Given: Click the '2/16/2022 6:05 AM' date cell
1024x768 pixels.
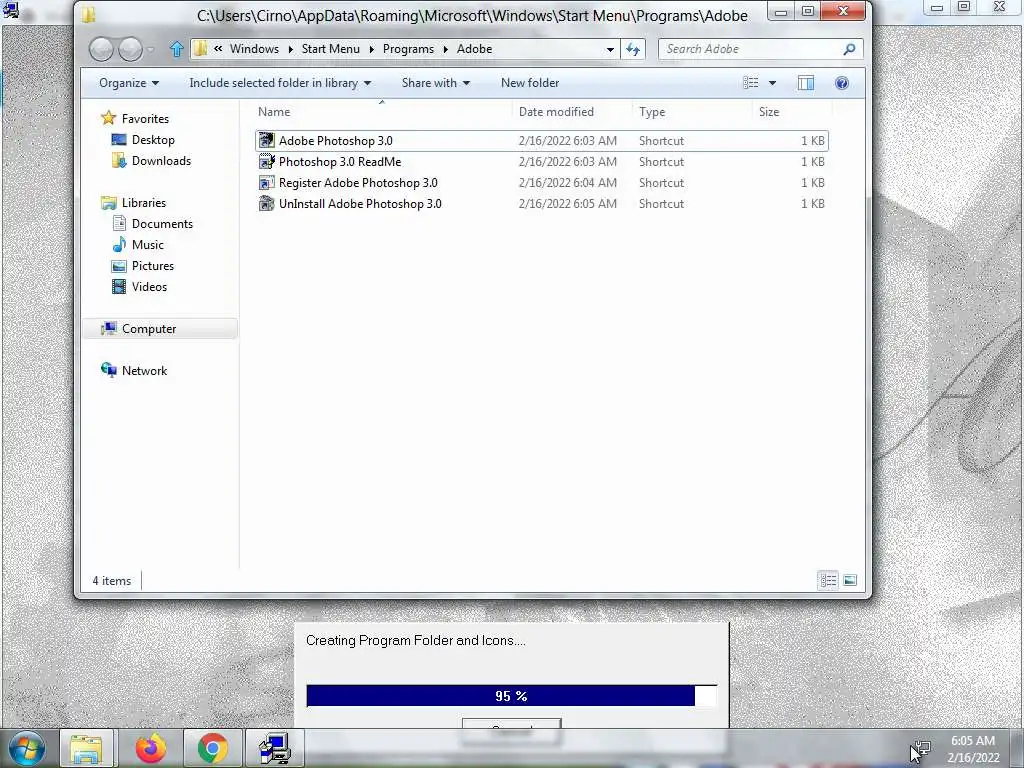Looking at the screenshot, I should coord(568,204).
